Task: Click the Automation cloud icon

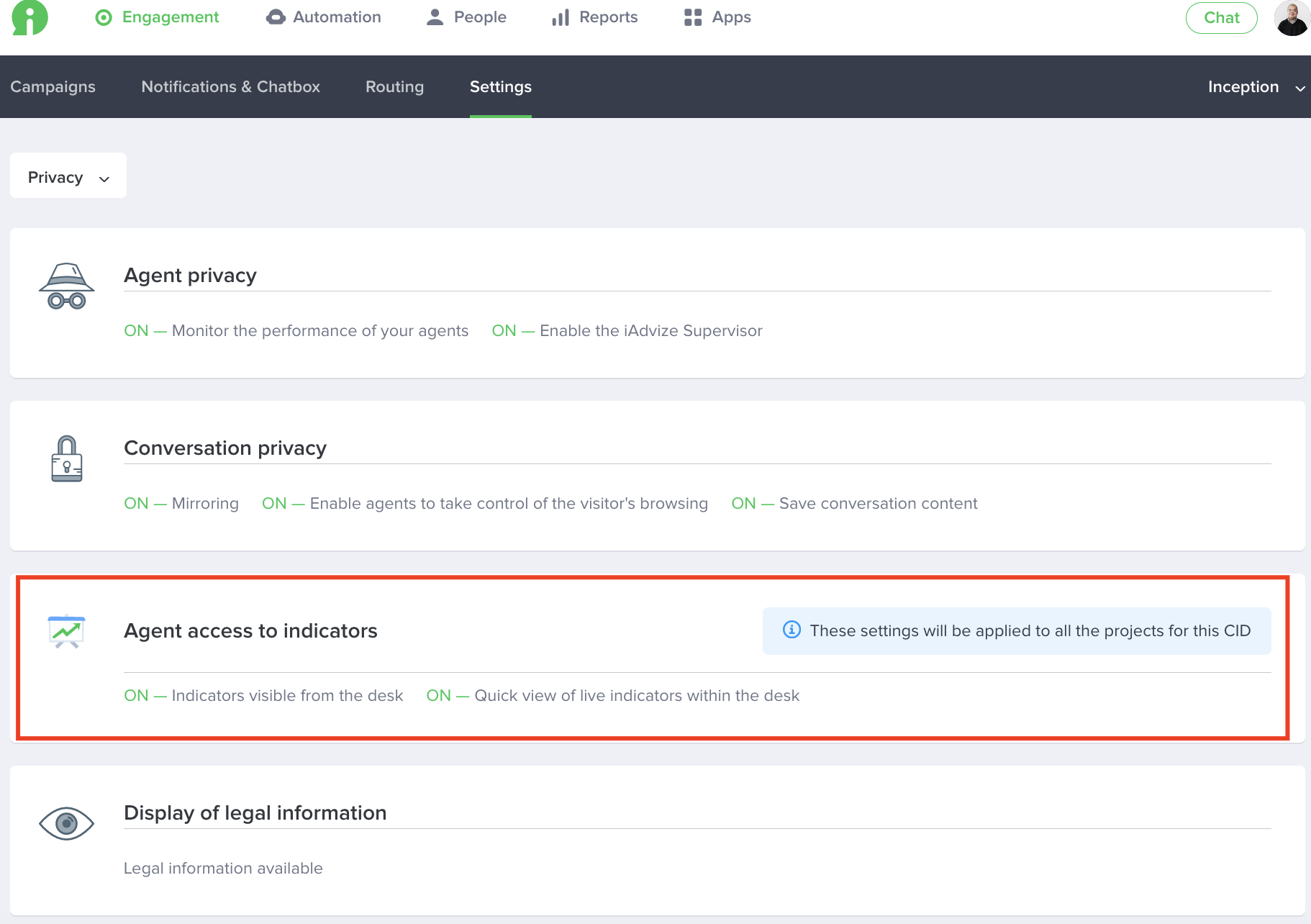Action: [276, 17]
